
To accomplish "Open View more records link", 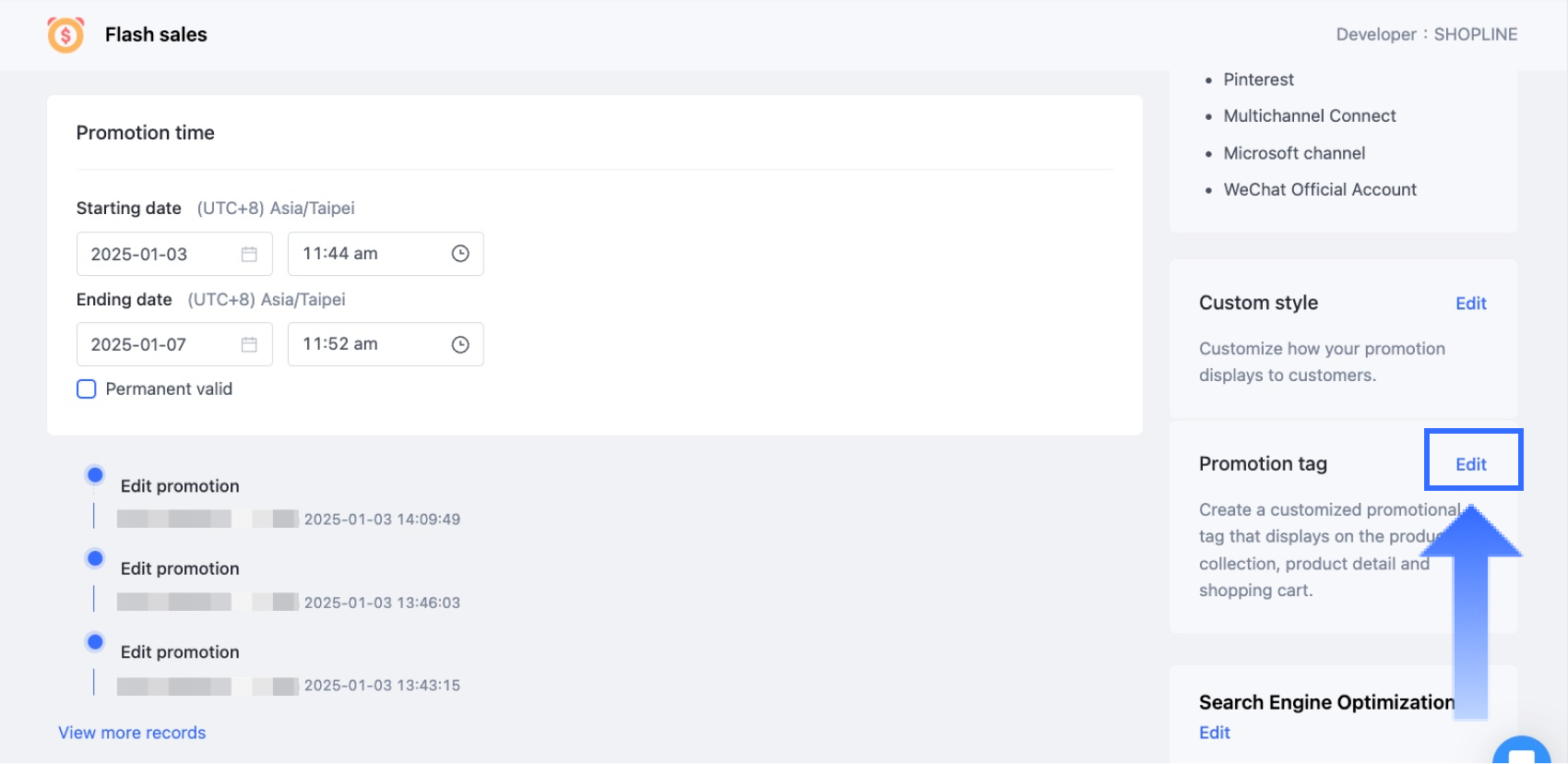I will pos(132,733).
